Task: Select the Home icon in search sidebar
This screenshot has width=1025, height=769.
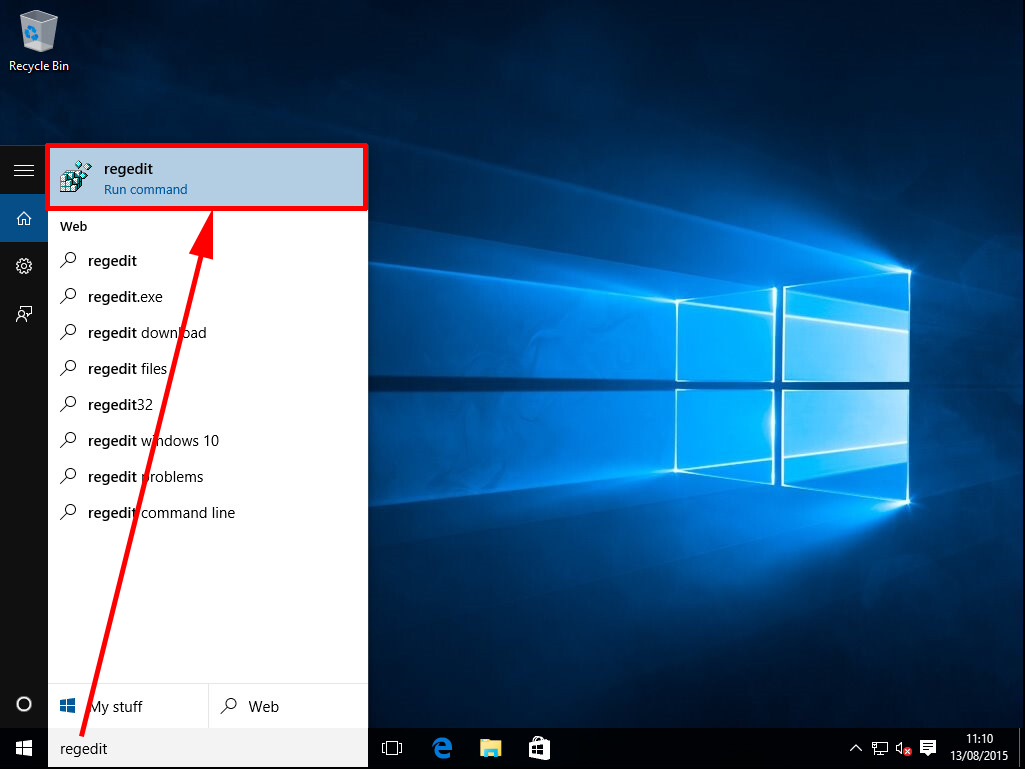Action: point(24,218)
